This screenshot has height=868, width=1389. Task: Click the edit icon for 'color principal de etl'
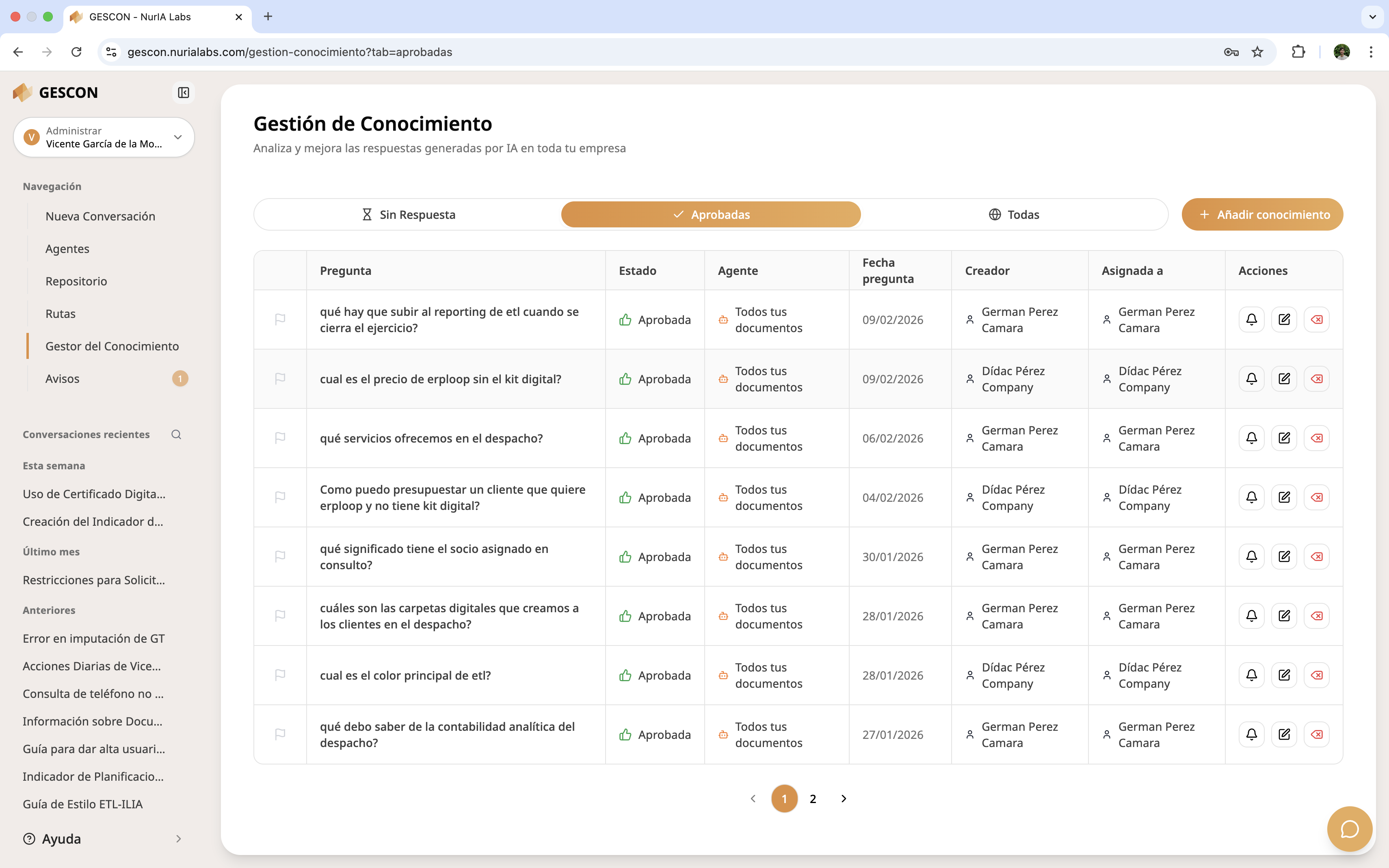coord(1284,675)
